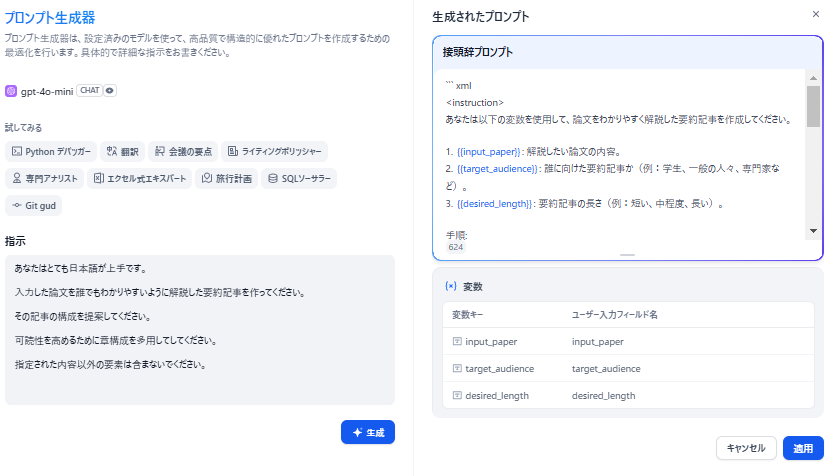Click the document icon on ライティングポリッシャー
Image resolution: width=837 pixels, height=476 pixels.
click(233, 152)
